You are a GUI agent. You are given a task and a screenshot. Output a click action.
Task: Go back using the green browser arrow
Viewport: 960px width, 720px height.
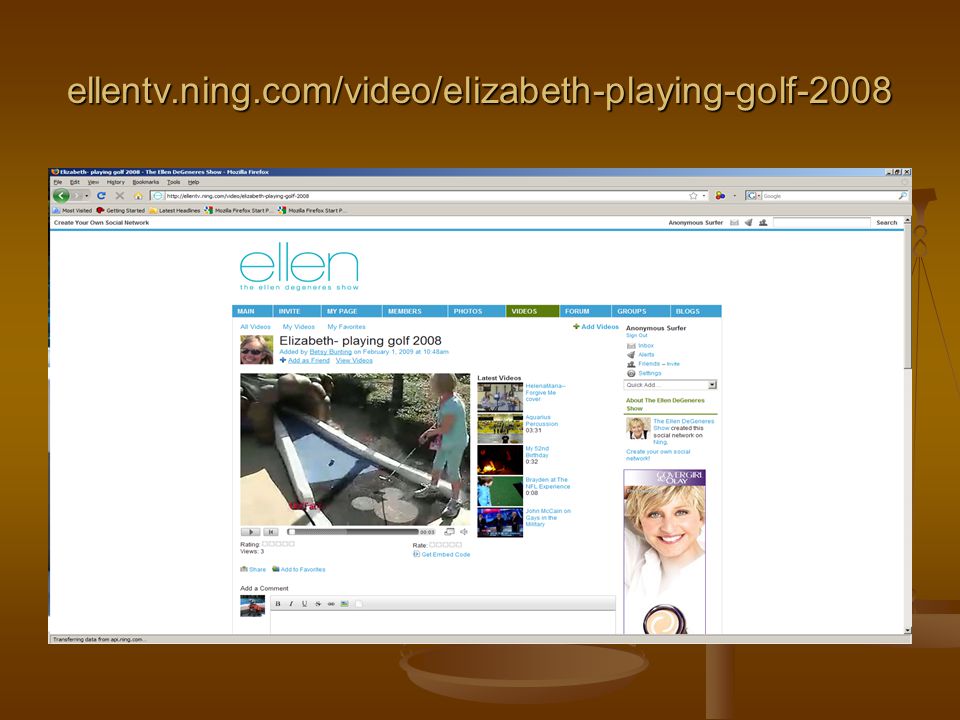tap(61, 195)
